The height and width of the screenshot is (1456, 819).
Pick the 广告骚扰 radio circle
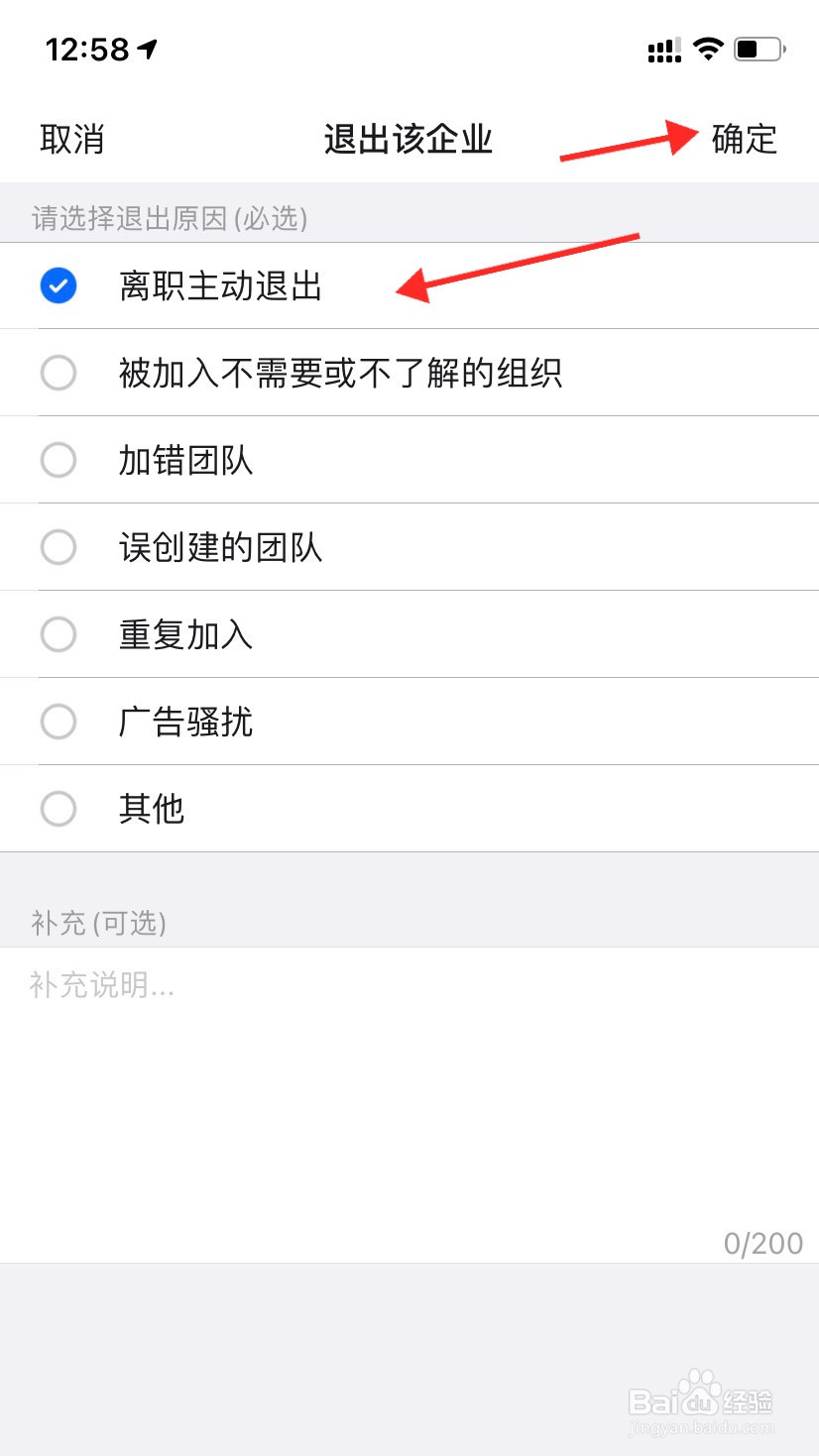[x=58, y=722]
